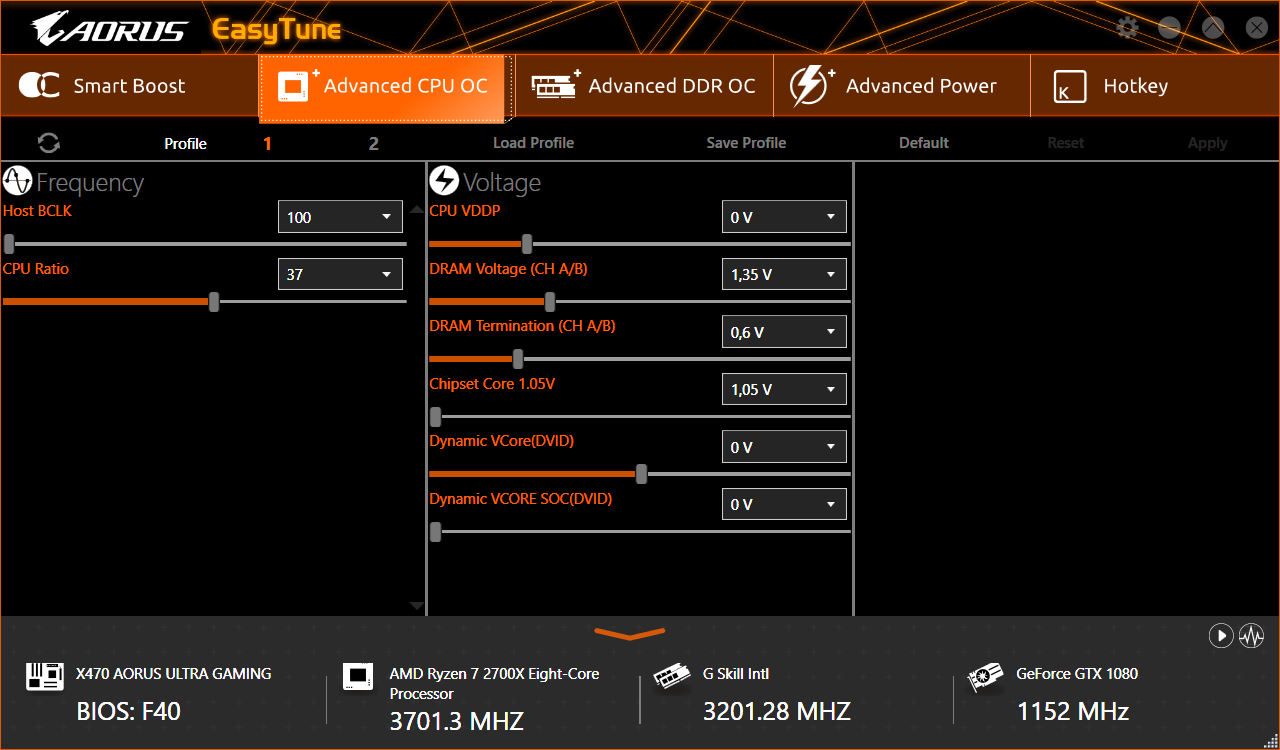
Task: Open the CPU Ratio dropdown
Action: (340, 274)
